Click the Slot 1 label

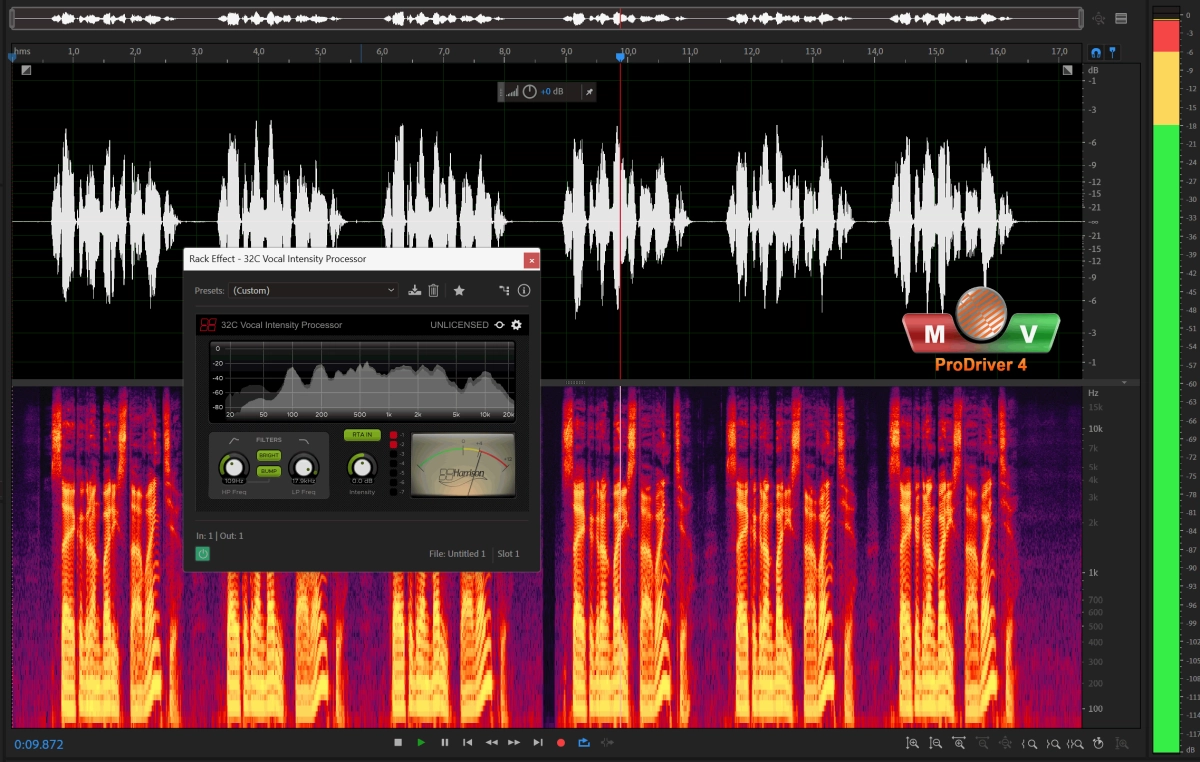509,553
